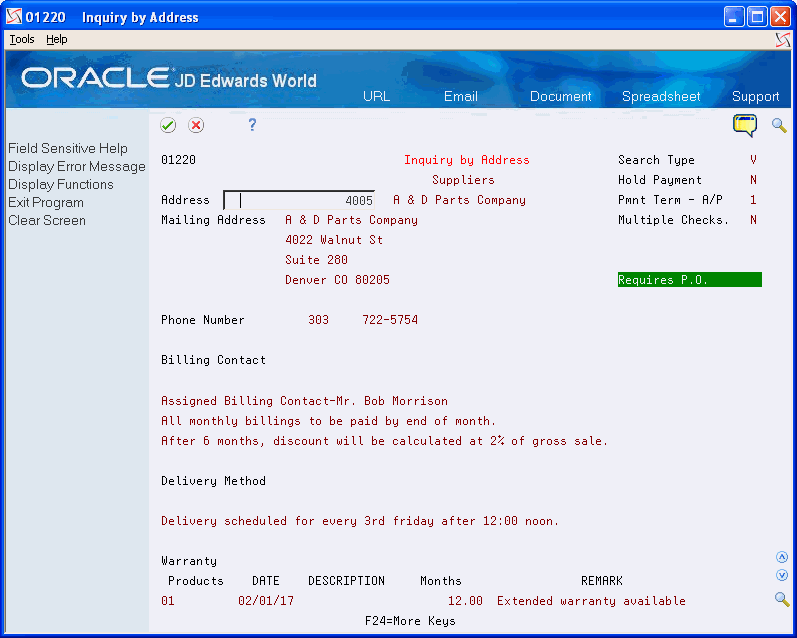Click the phone number 722-5754
Screen dimensions: 797x638
pyautogui.click(x=390, y=320)
